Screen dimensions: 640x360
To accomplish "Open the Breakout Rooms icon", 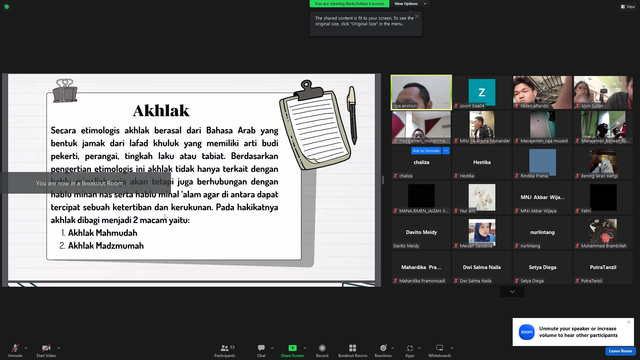I will tap(353, 348).
